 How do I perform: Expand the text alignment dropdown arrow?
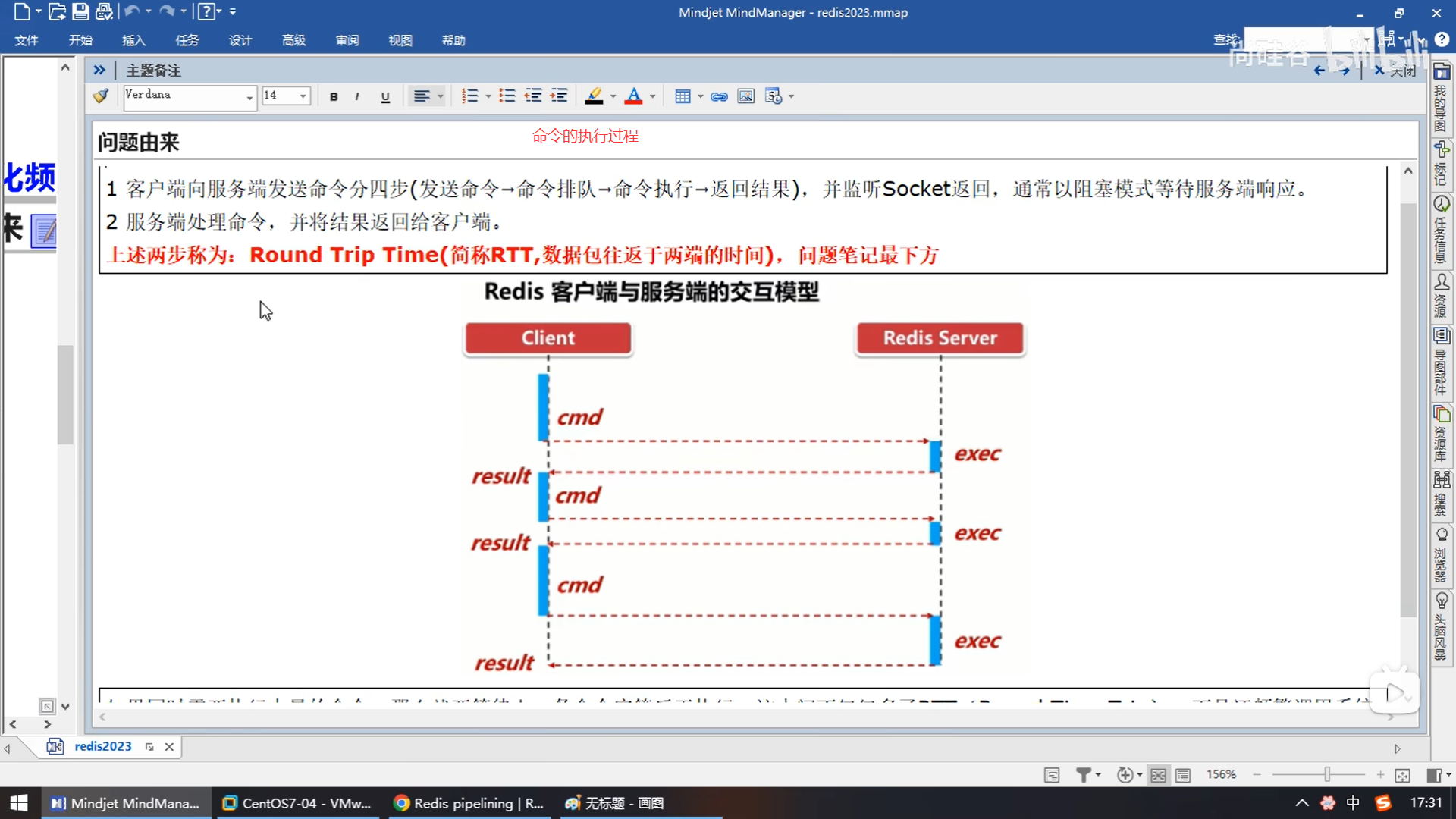tap(441, 96)
